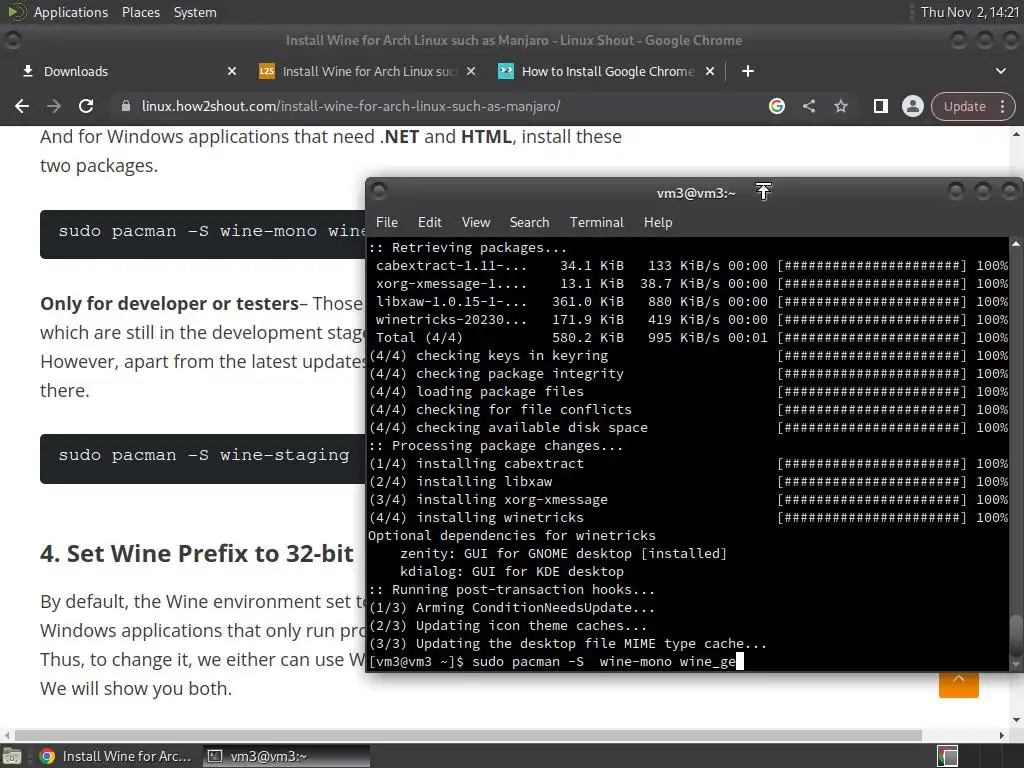
Task: Click the favicon on How to Install Chrome tab
Action: 505,71
